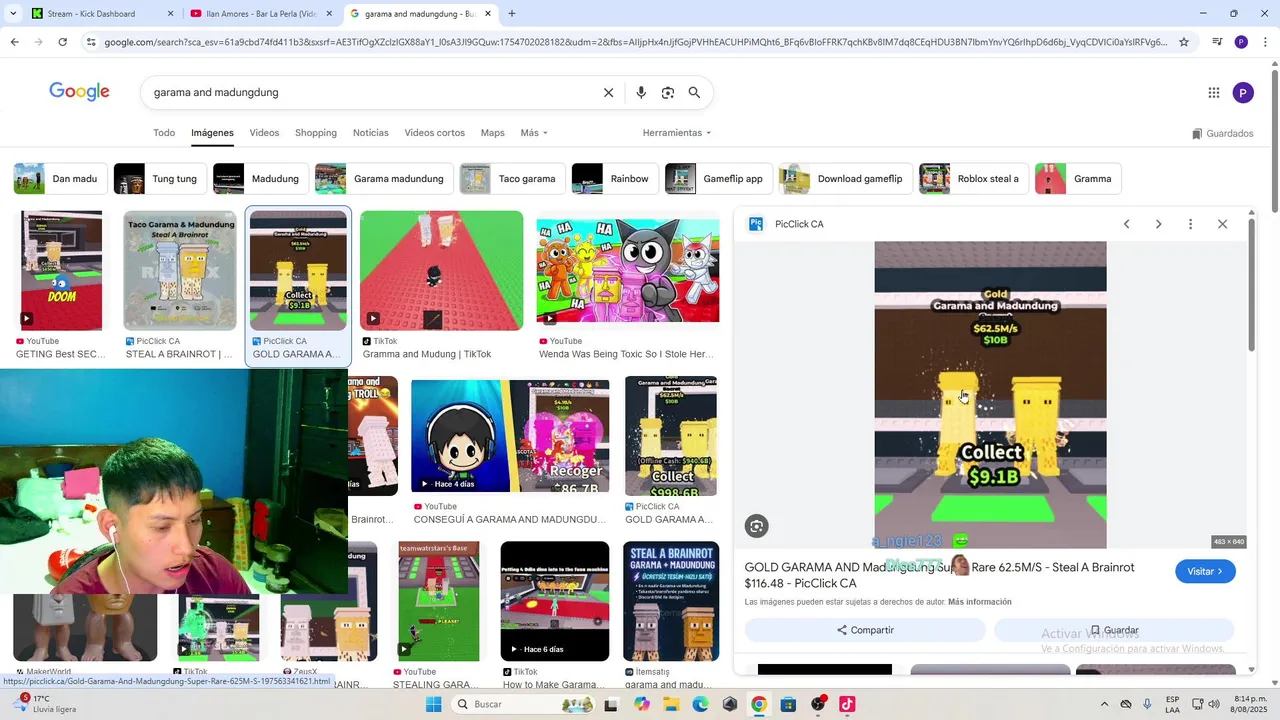Open Gramma and Mudung TikTok thumbnail
The image size is (1280, 720).
[441, 270]
